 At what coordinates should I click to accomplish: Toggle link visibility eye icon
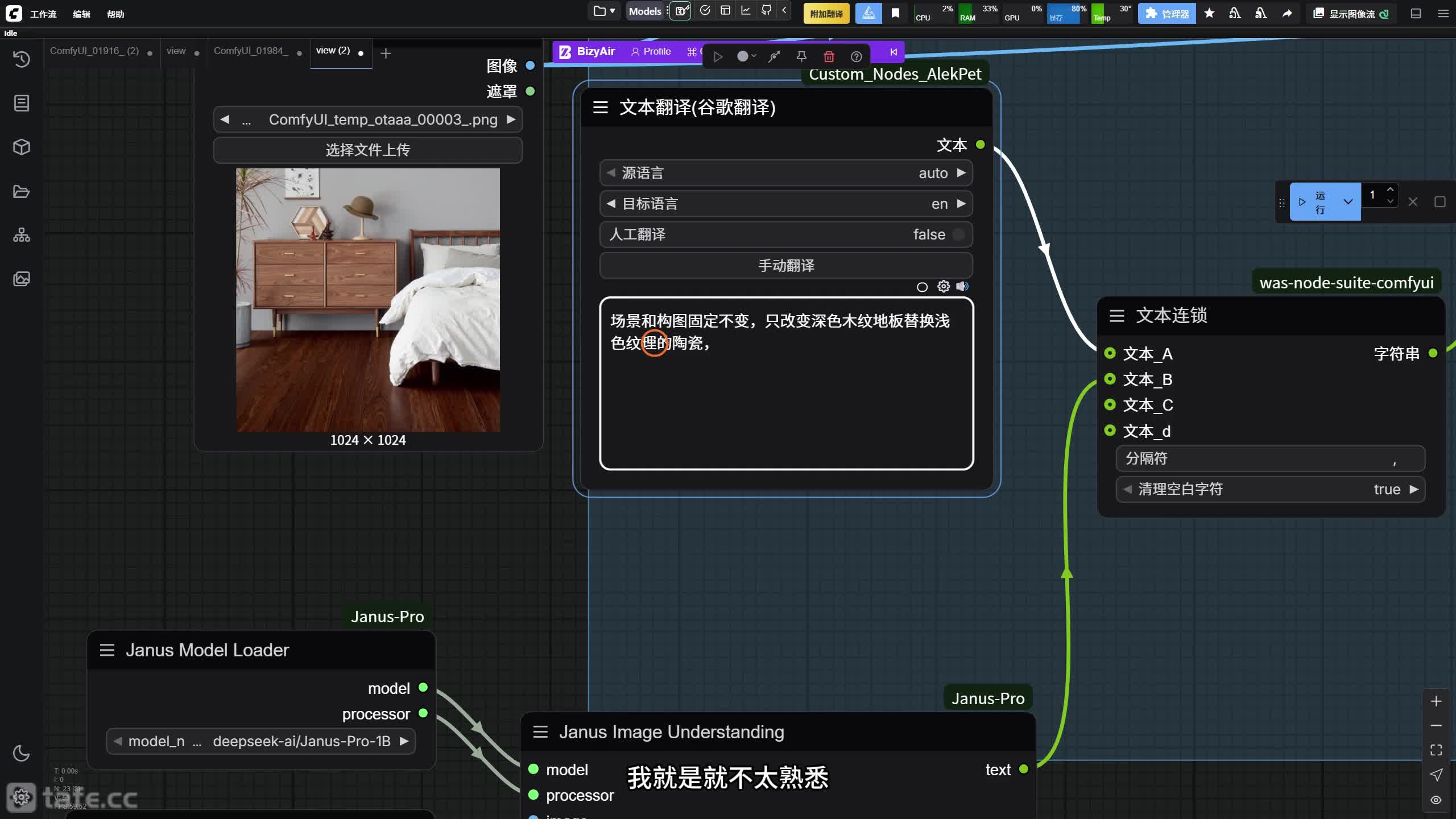point(1436,800)
